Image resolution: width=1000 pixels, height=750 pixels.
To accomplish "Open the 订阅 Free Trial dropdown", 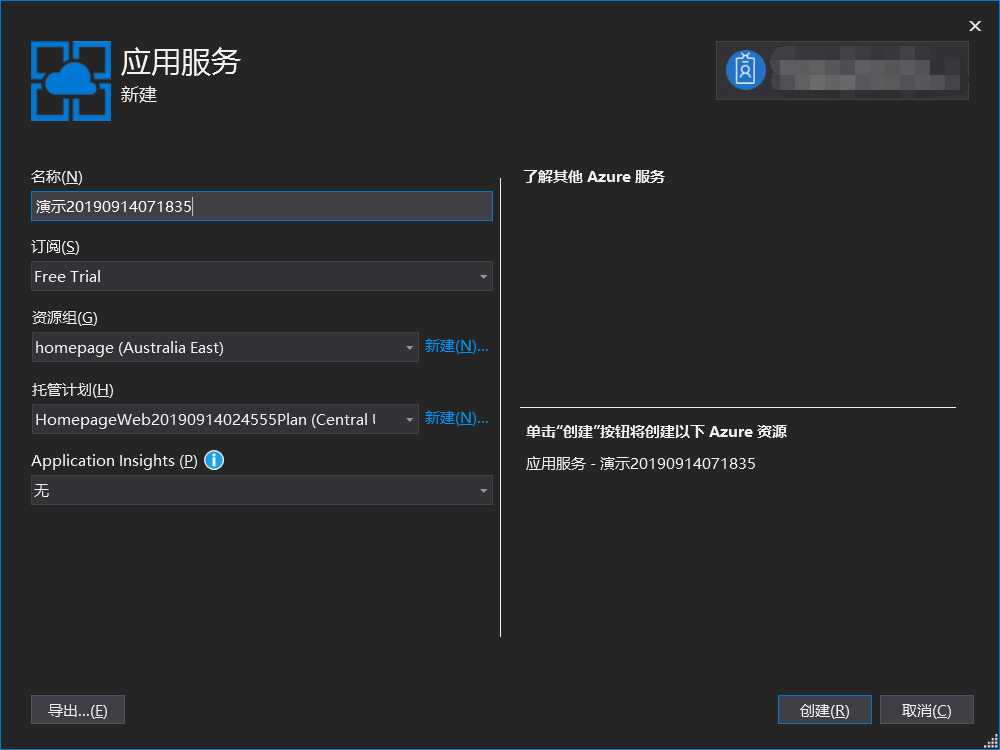I will pos(261,277).
